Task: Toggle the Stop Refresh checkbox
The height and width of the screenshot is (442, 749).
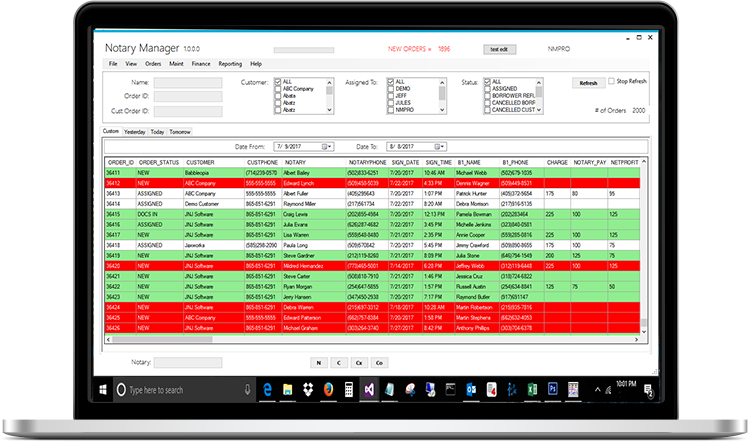Action: (x=612, y=81)
